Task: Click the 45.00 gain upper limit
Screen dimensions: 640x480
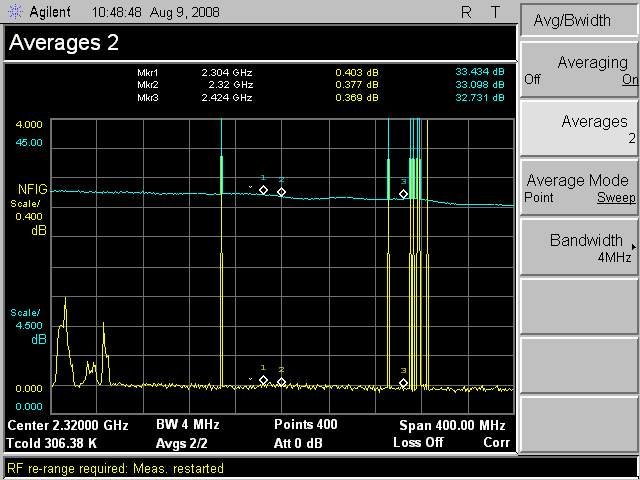Action: (x=29, y=142)
